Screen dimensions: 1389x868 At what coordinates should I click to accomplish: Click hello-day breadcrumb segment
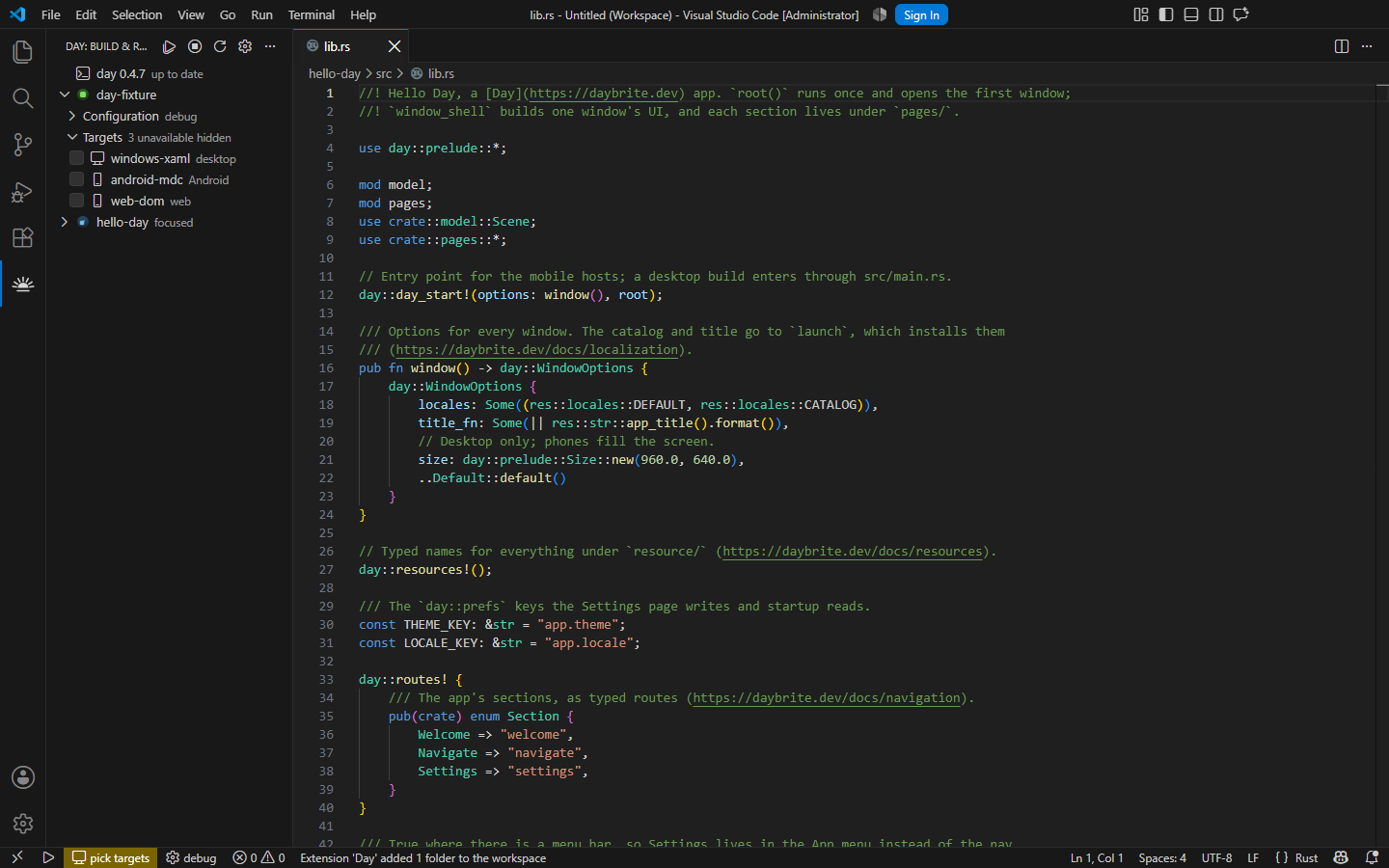[x=335, y=73]
